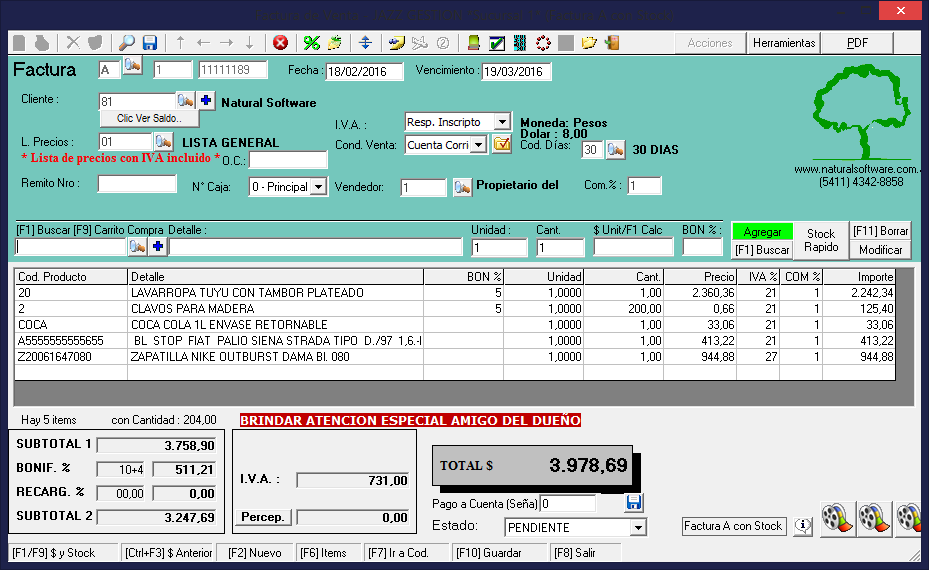This screenshot has width=929, height=570.
Task: Open the PDF menu button
Action: [857, 43]
